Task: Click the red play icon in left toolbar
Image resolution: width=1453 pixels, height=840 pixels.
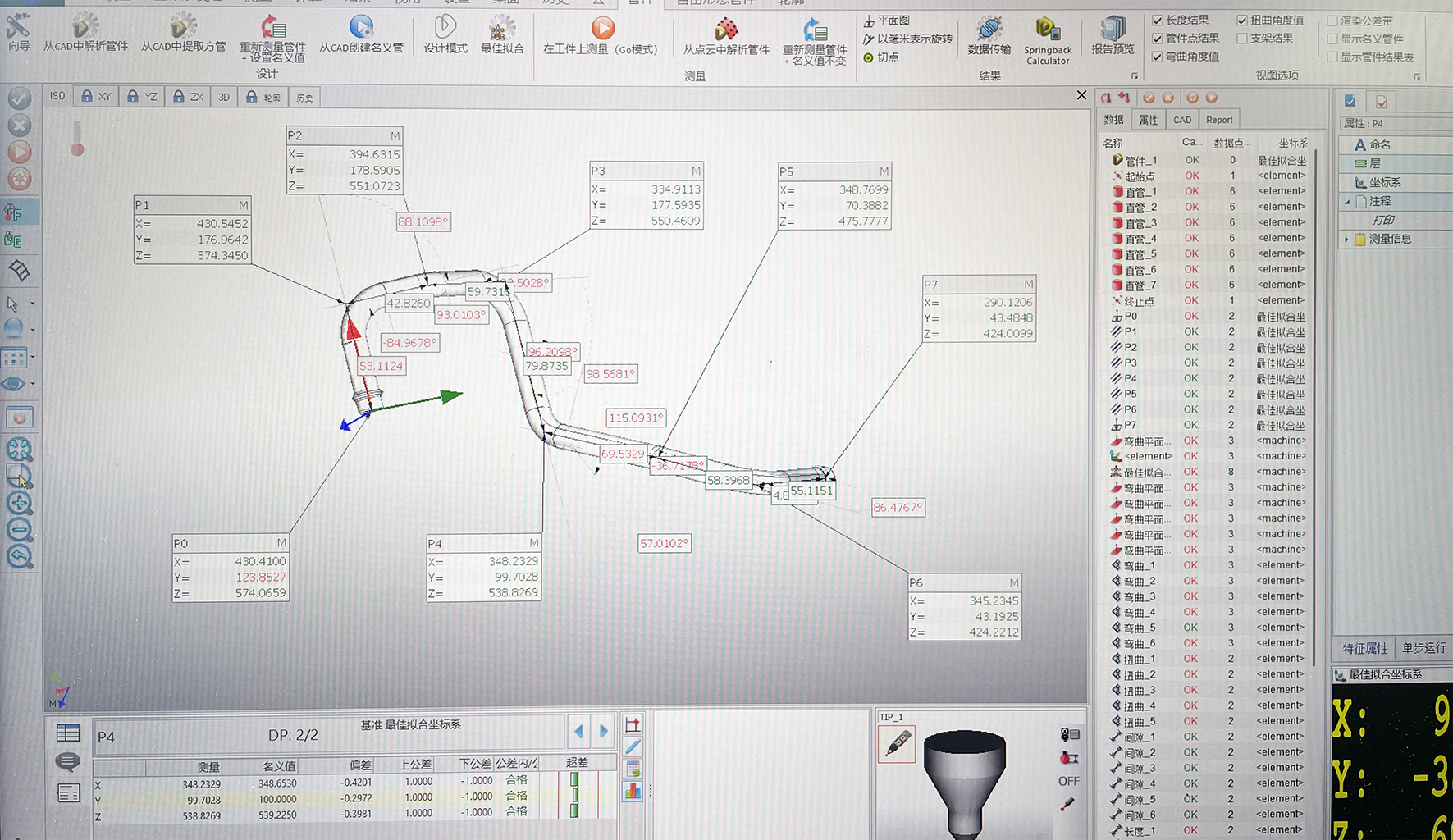Action: pyautogui.click(x=20, y=153)
